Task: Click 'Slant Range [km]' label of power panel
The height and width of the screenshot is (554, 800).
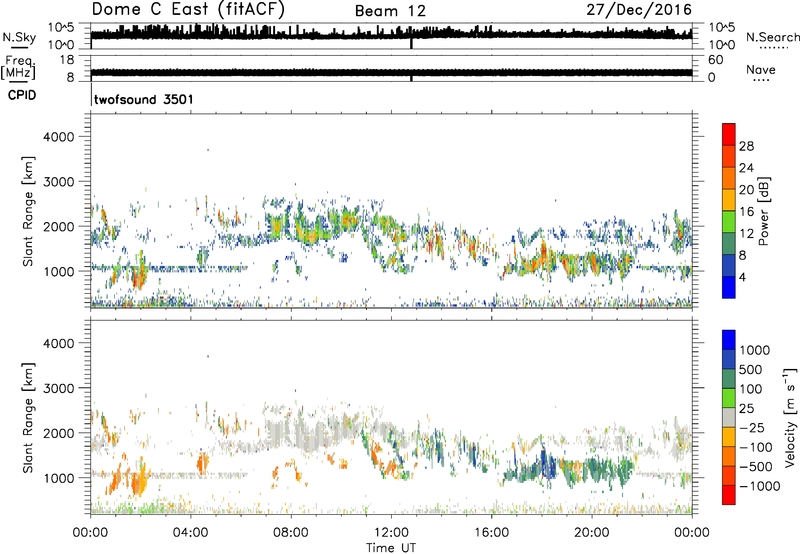Action: (x=28, y=212)
